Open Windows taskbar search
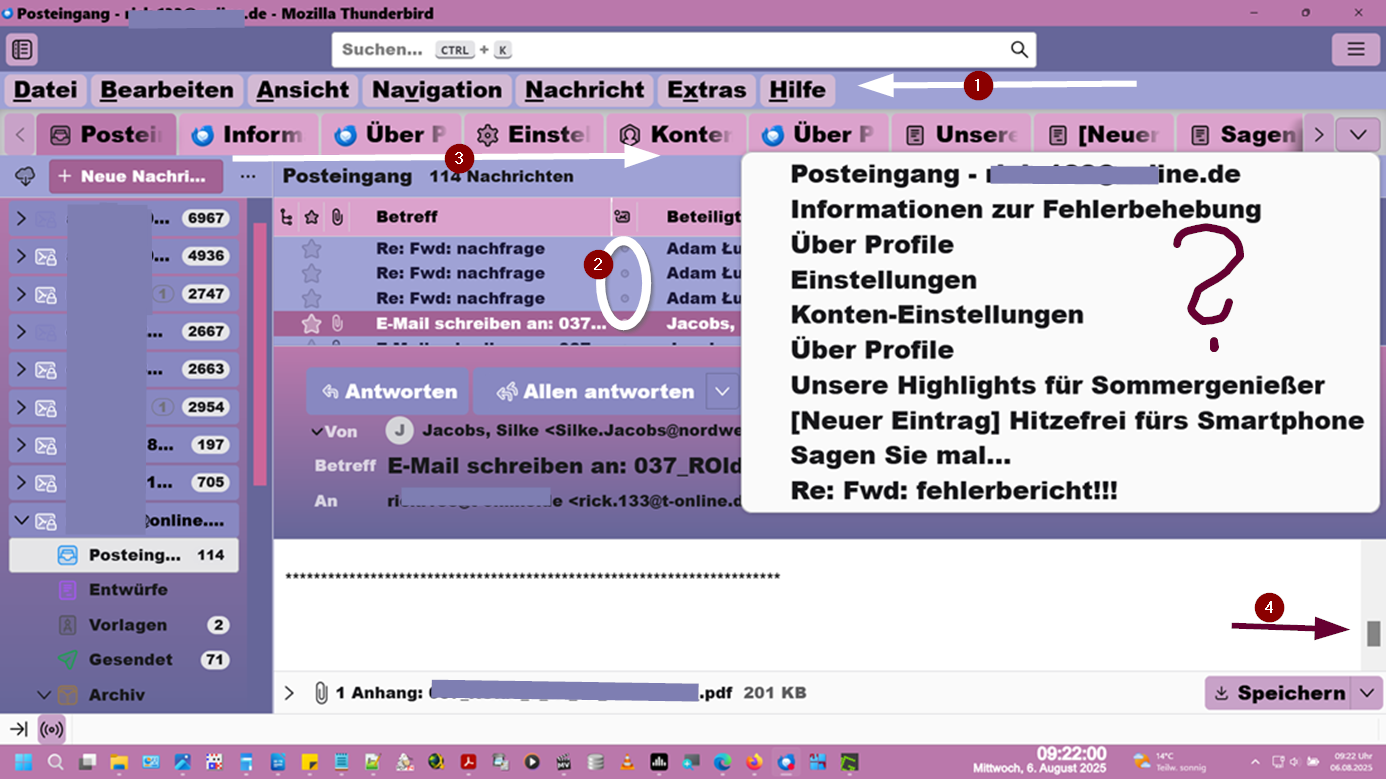Viewport: 1386px width, 779px height. coord(55,762)
